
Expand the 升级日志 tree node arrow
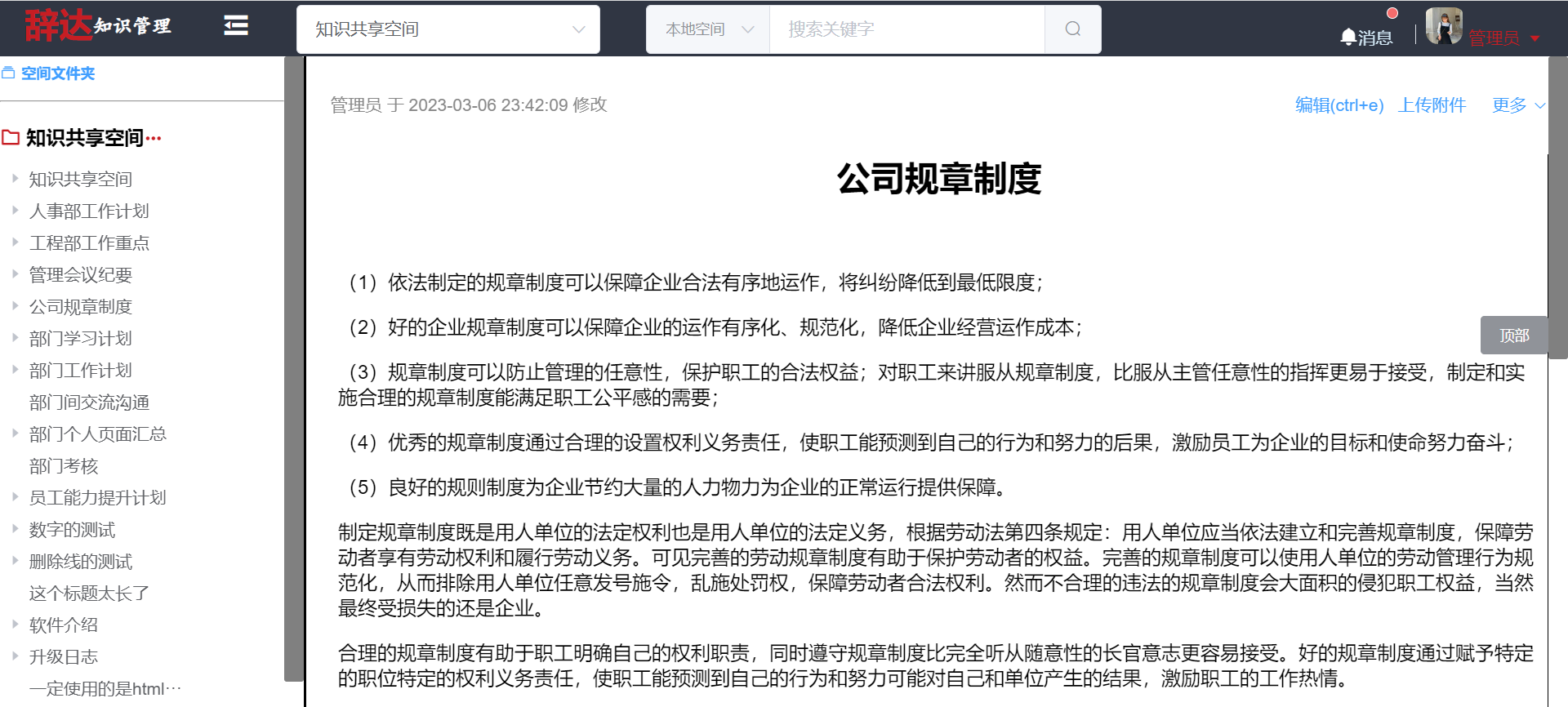15,656
